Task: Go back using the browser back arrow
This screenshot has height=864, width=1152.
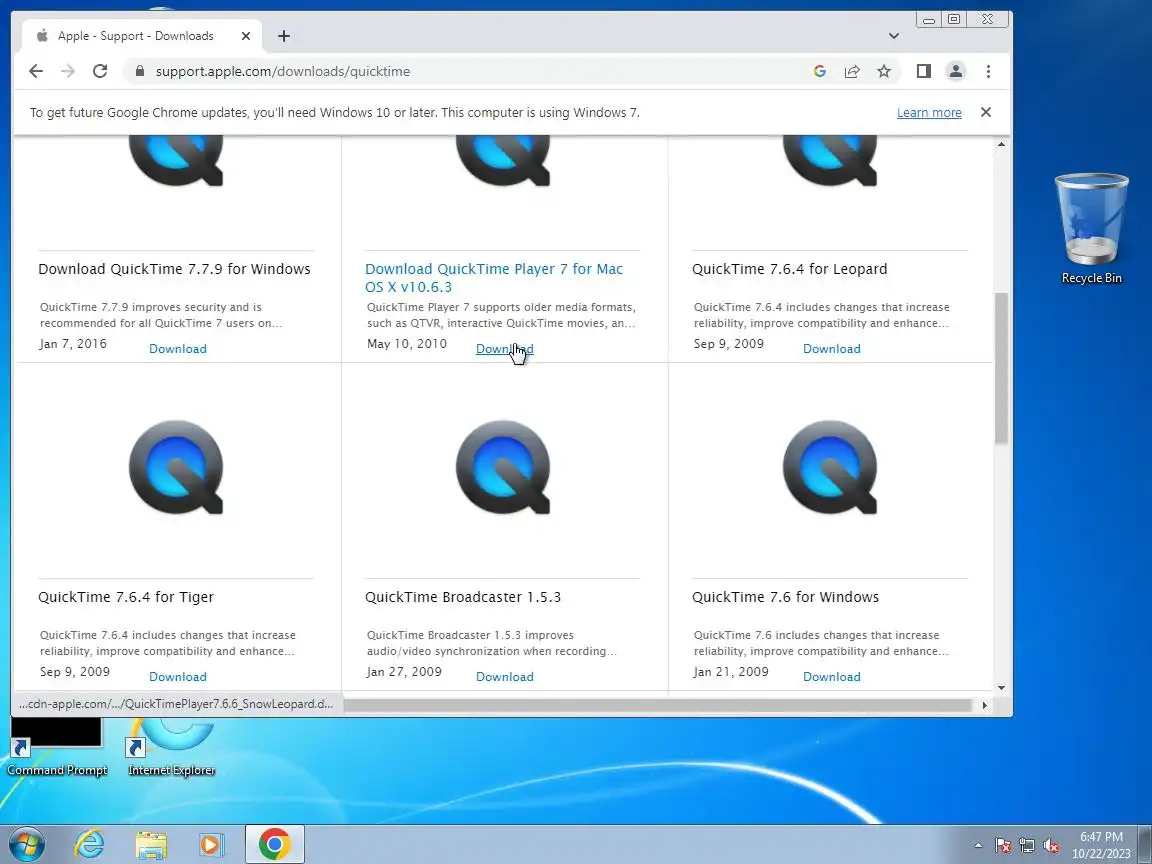Action: [x=35, y=71]
